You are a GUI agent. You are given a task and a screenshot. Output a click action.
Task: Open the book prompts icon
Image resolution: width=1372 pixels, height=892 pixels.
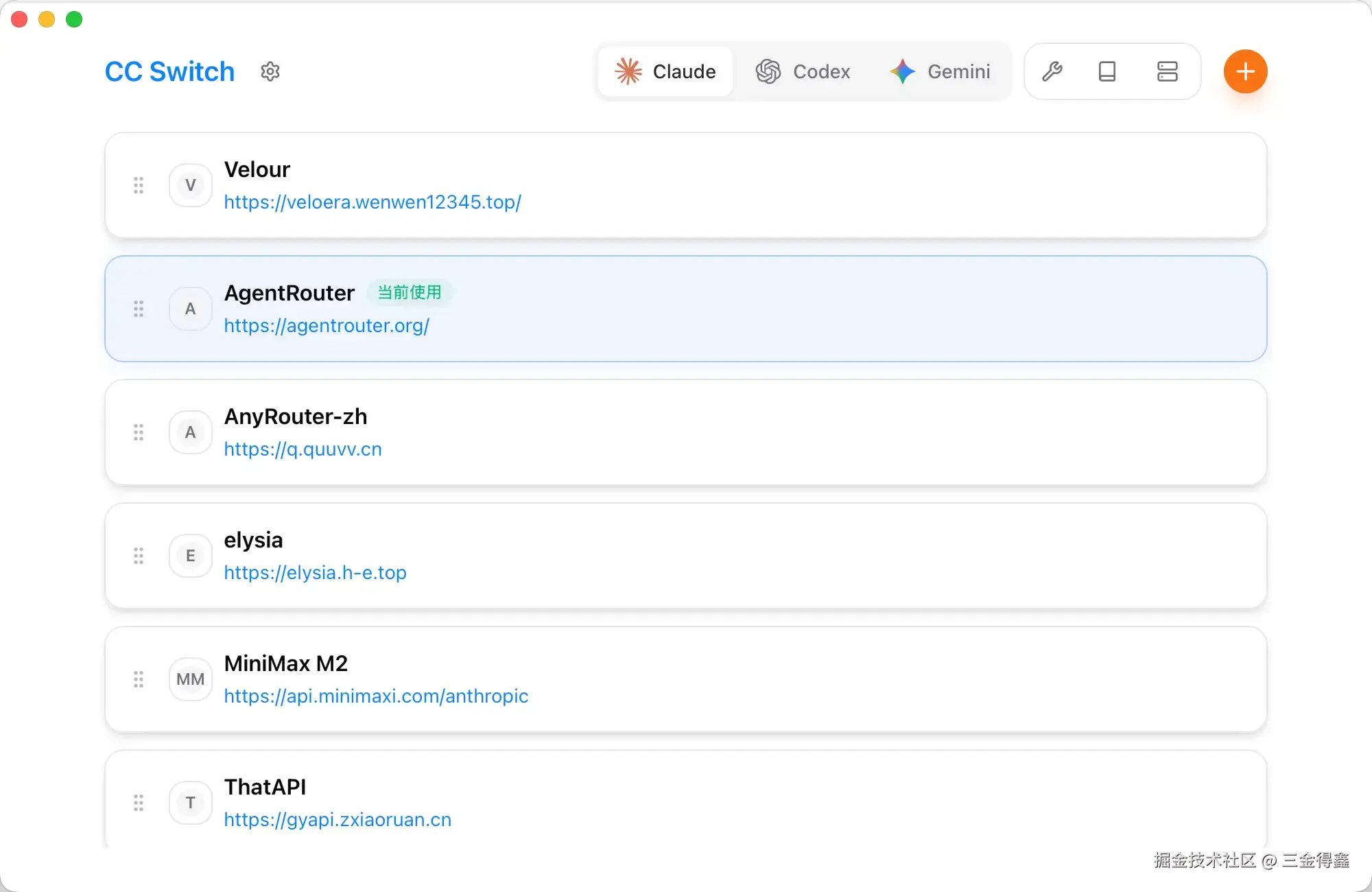tap(1107, 71)
